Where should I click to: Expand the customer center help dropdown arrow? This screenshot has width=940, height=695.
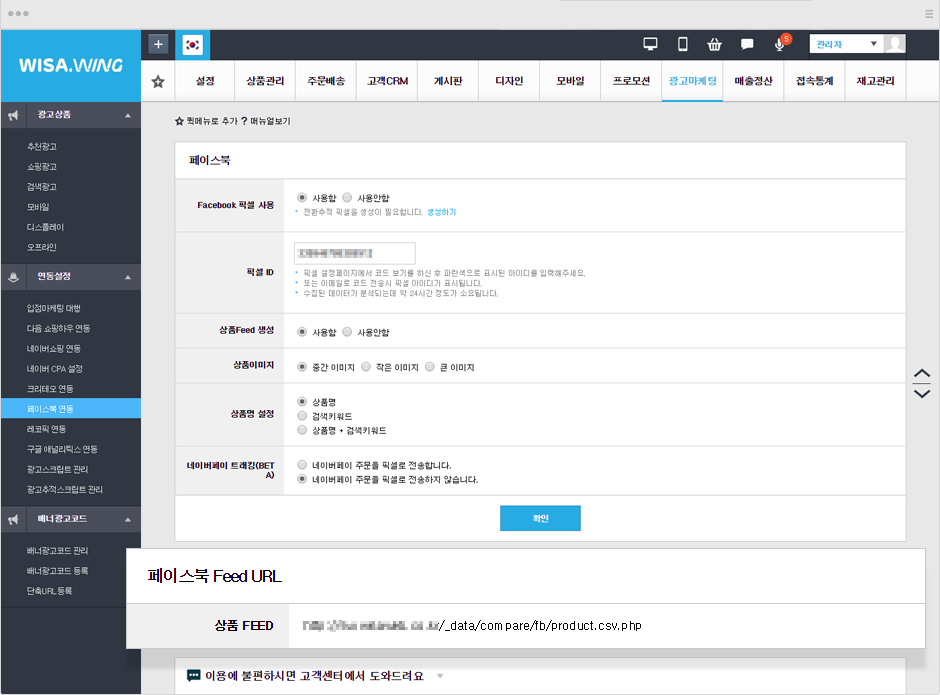tap(440, 676)
